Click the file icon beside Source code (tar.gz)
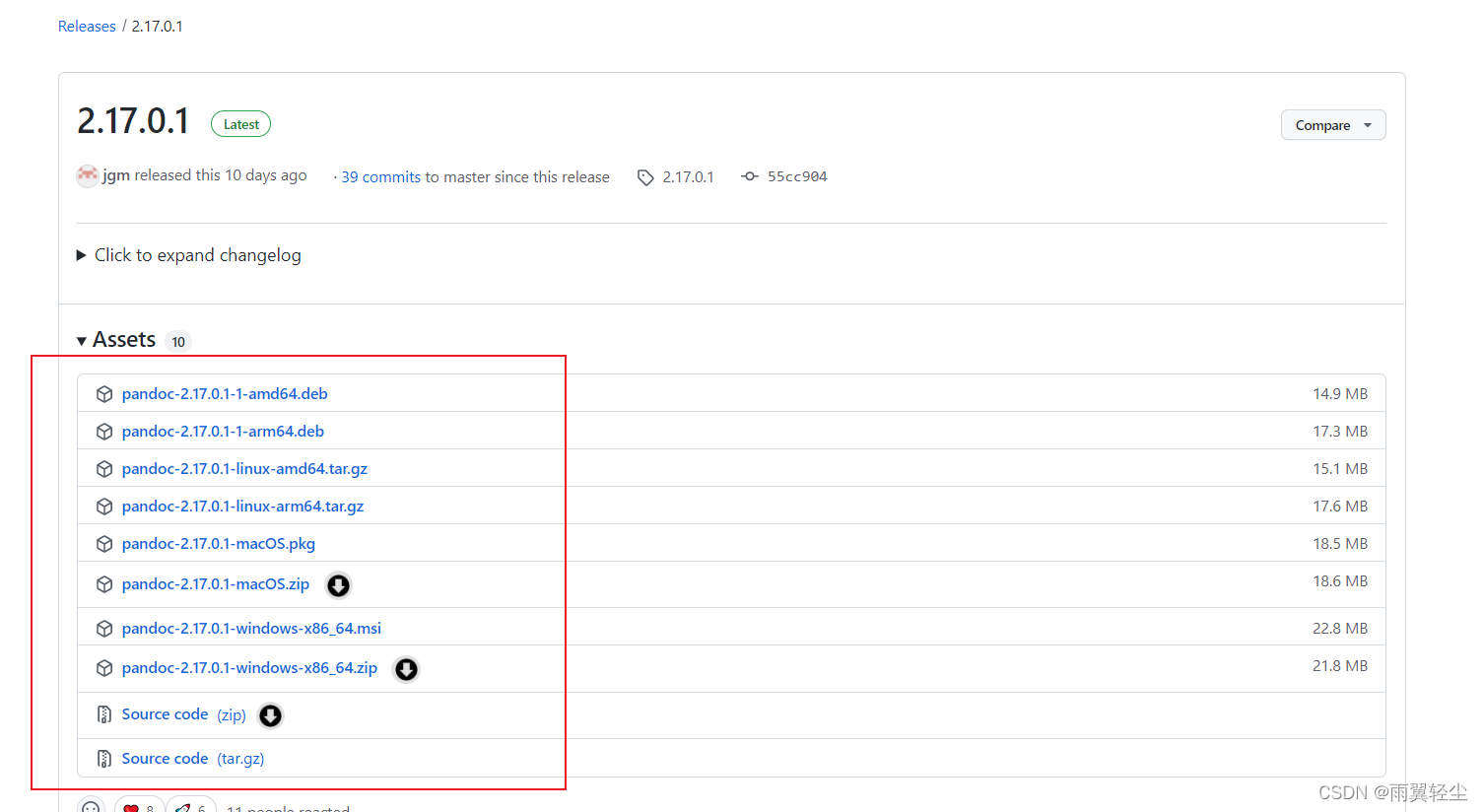This screenshot has width=1483, height=812. click(x=104, y=759)
